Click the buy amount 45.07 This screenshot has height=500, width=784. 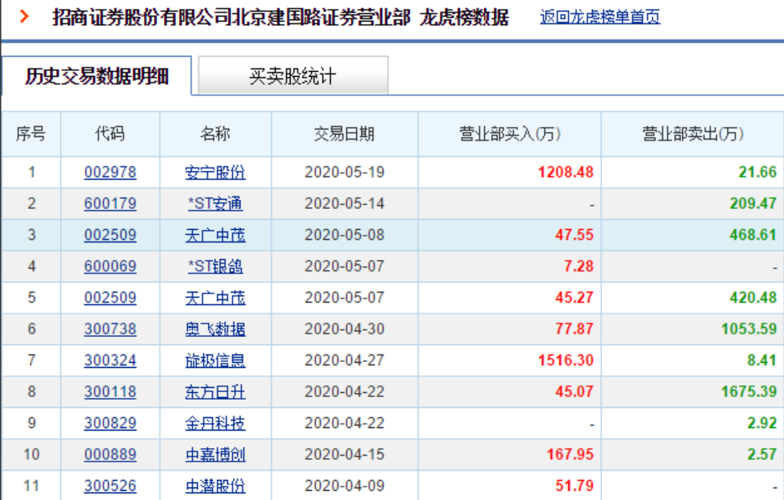[574, 392]
